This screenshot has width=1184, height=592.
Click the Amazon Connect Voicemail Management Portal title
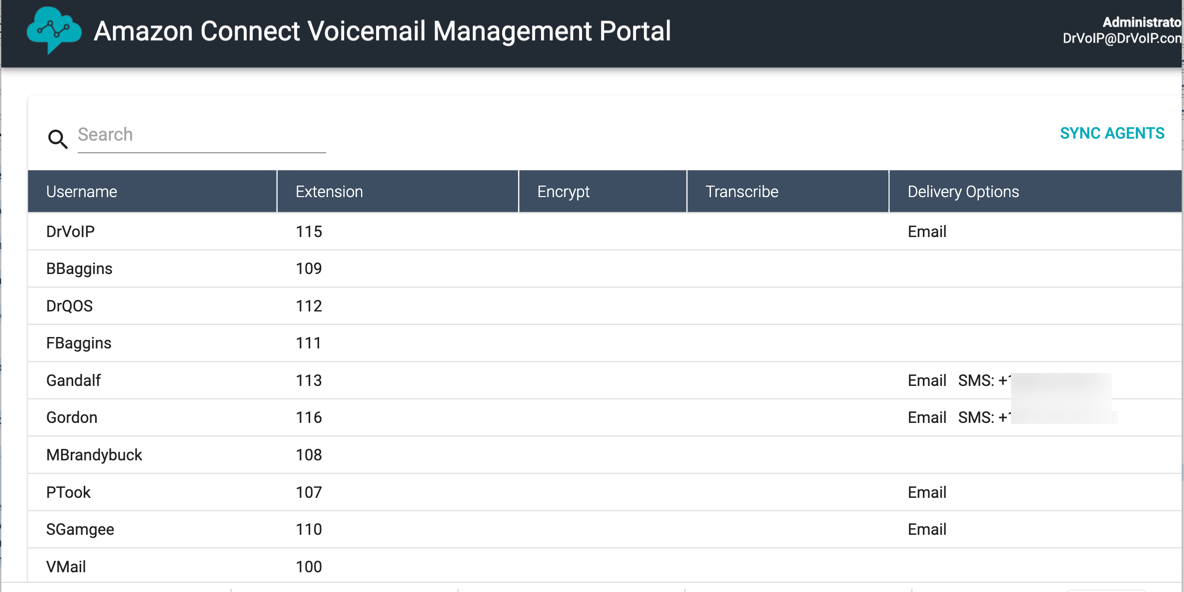(x=382, y=31)
